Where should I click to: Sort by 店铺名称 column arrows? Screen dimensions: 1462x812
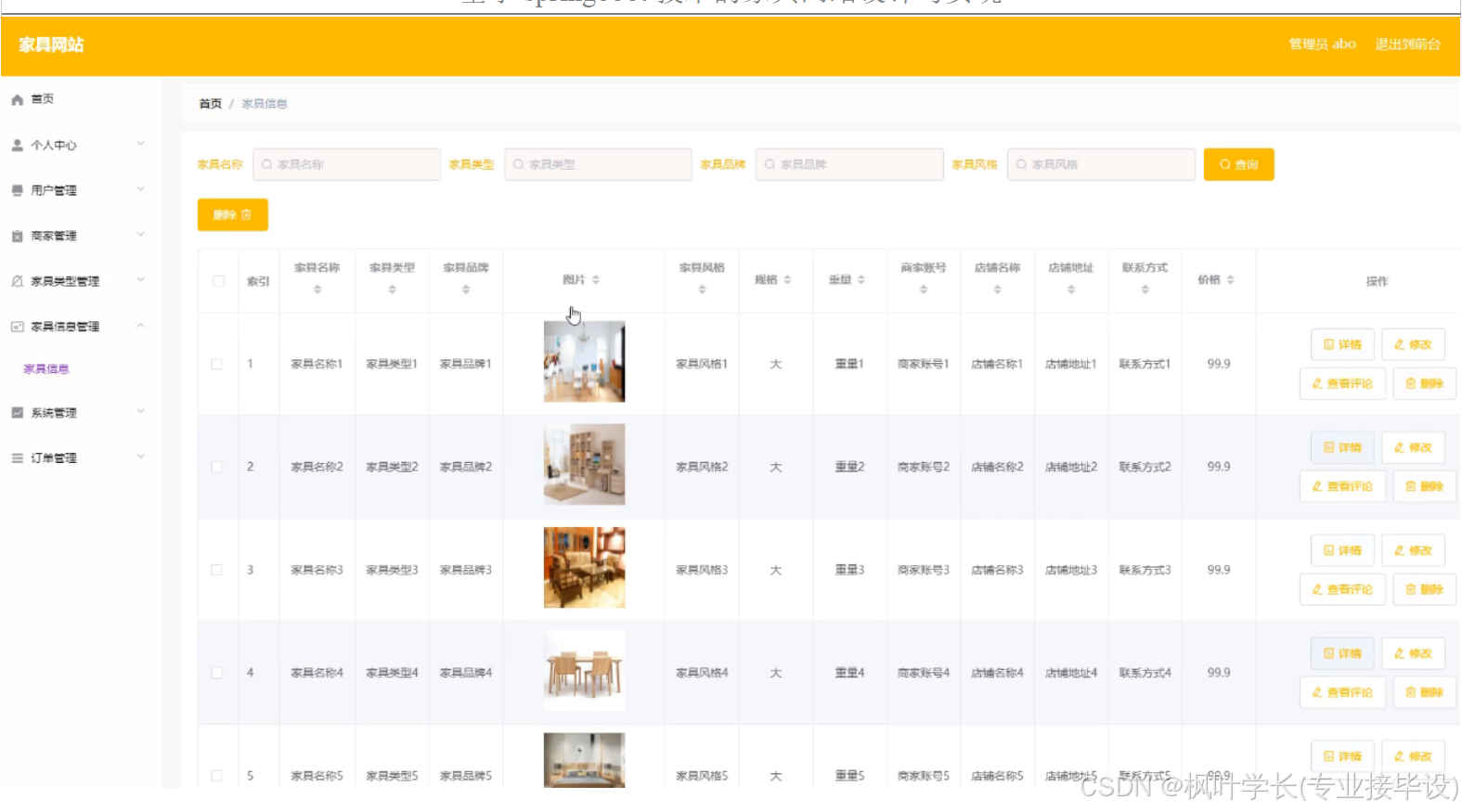pyautogui.click(x=998, y=290)
